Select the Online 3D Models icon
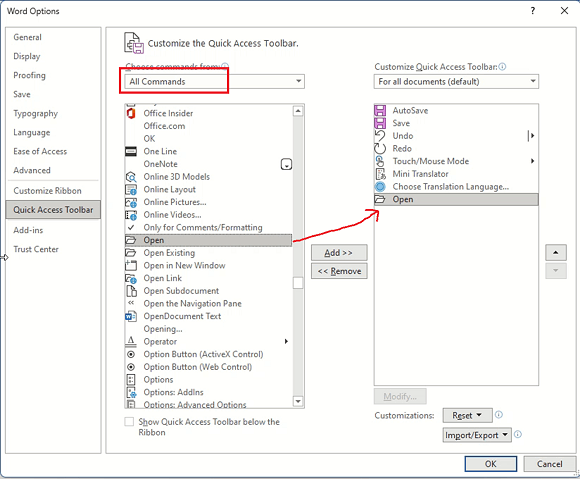 coord(131,177)
